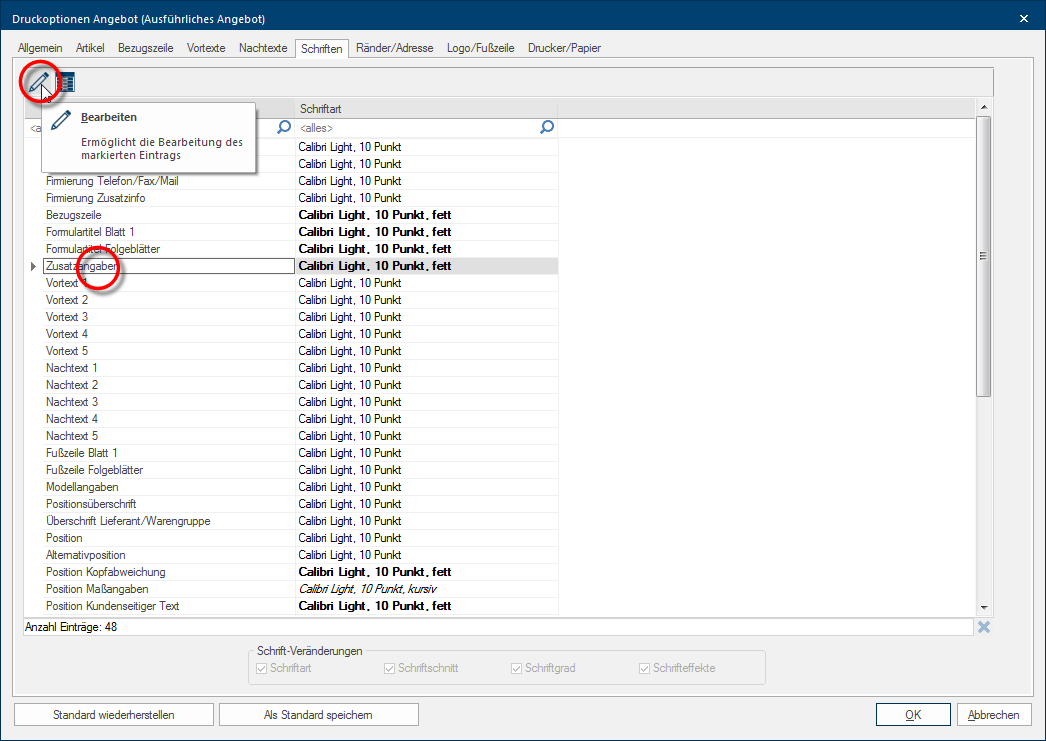The image size is (1046, 741).
Task: Click Als Standard speichern button
Action: point(318,715)
